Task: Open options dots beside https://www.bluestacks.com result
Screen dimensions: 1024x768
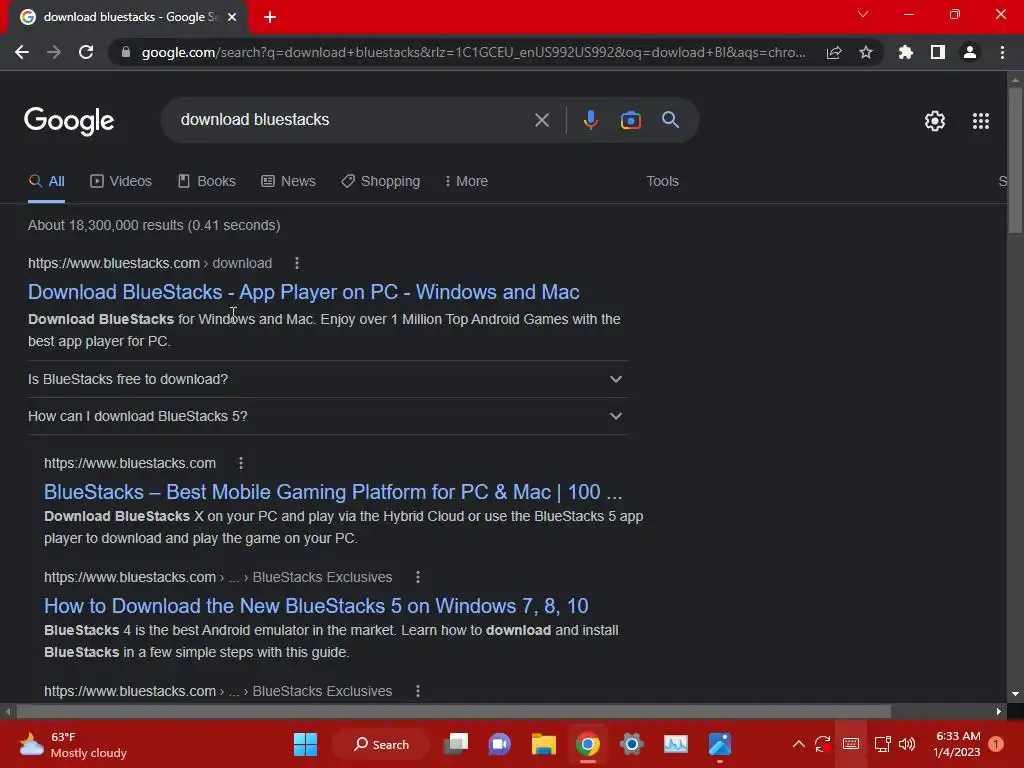Action: click(x=241, y=463)
